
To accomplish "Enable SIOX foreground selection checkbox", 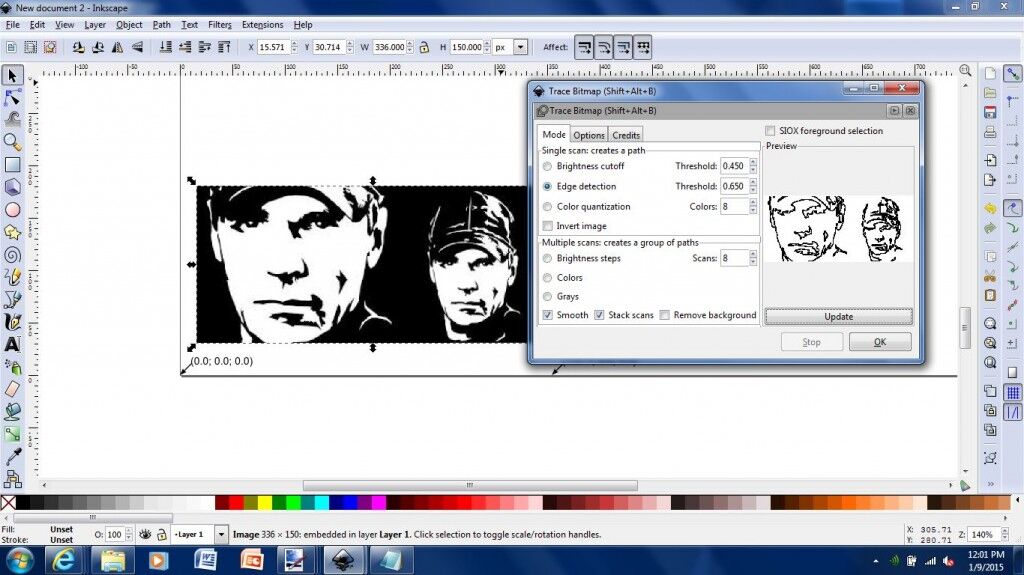I will click(x=770, y=131).
